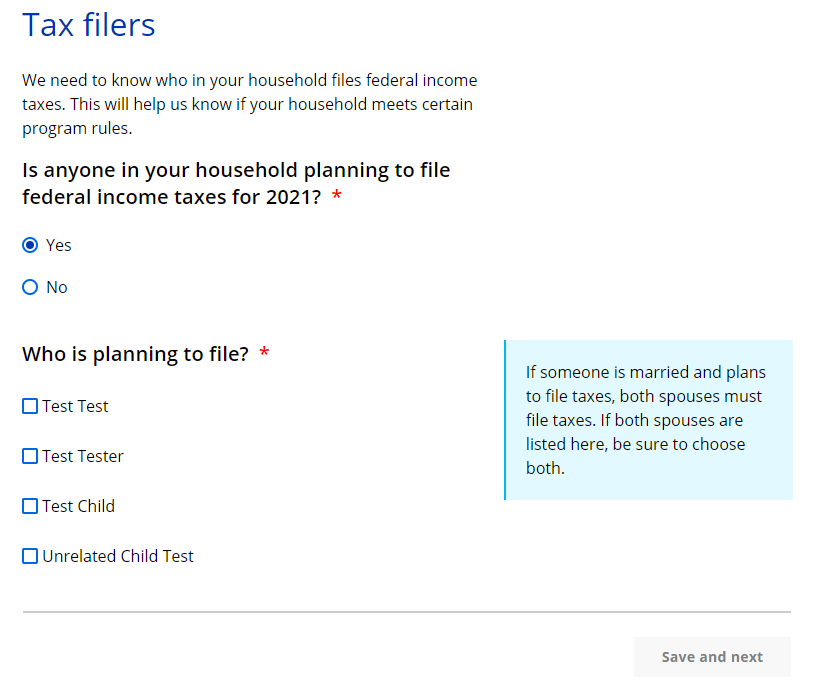Click the red asterisk after "taxes for 2021?"

(336, 198)
